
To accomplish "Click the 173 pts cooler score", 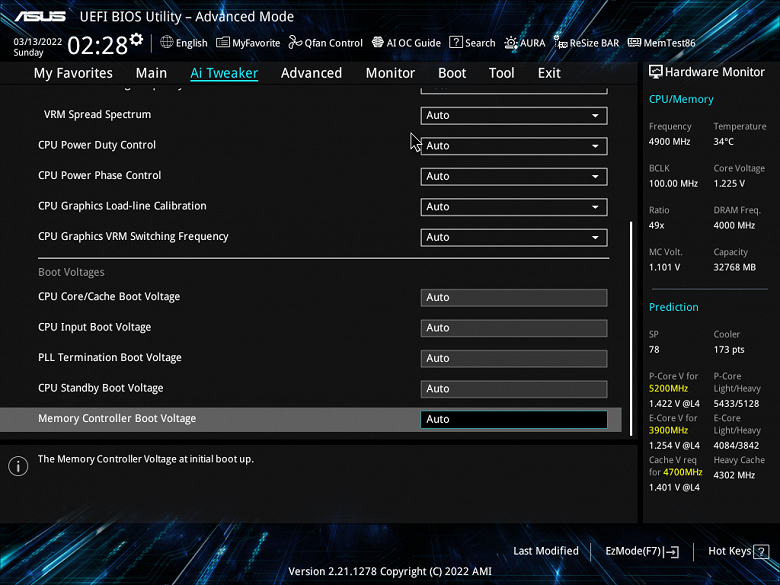I will (x=729, y=350).
